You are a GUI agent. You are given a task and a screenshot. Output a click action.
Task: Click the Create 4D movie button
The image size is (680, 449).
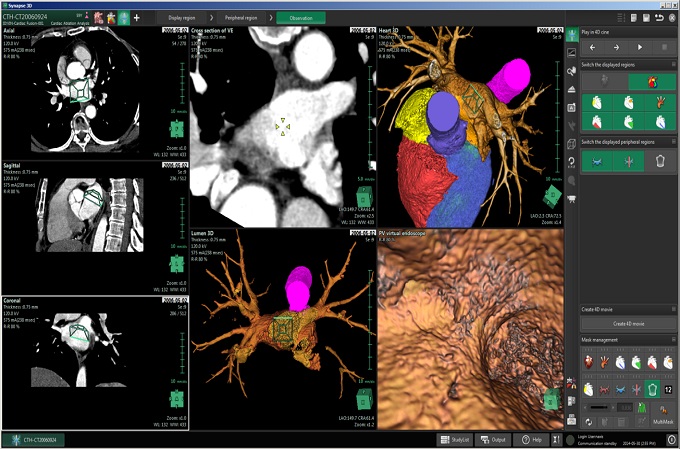[x=628, y=324]
